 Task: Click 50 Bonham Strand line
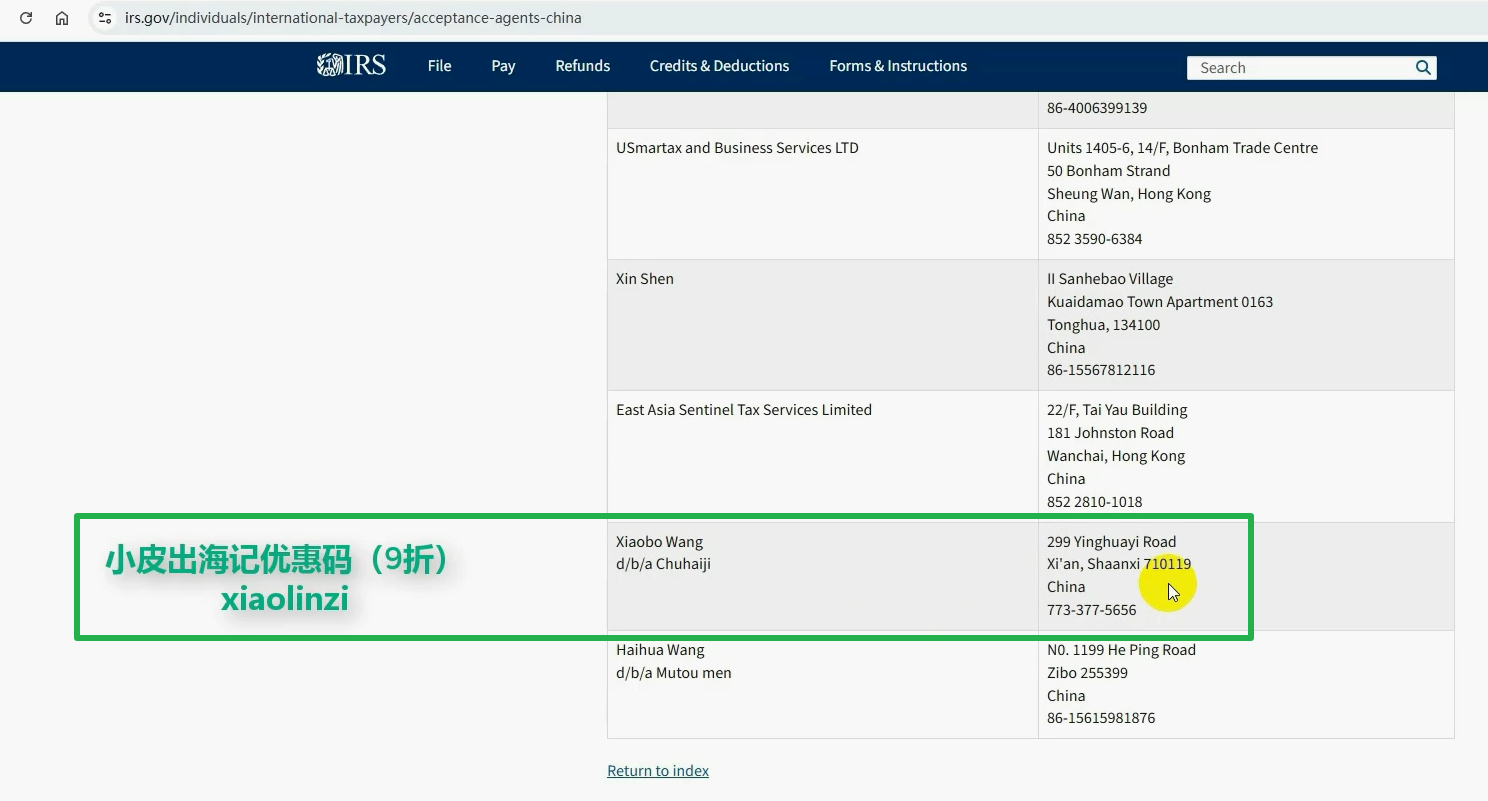point(1108,171)
